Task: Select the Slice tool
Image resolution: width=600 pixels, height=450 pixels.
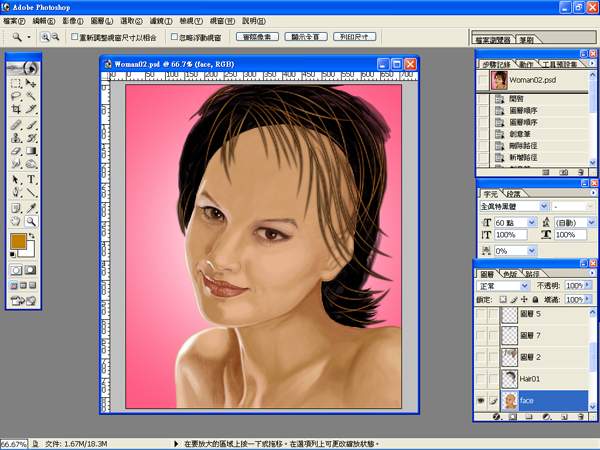Action: click(31, 109)
